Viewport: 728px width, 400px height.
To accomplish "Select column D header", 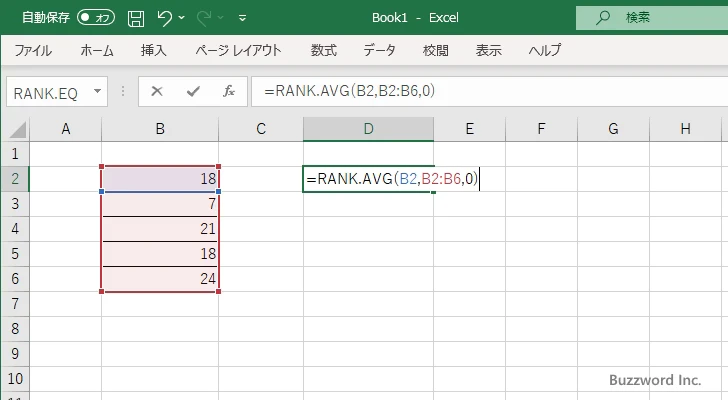I will click(368, 128).
